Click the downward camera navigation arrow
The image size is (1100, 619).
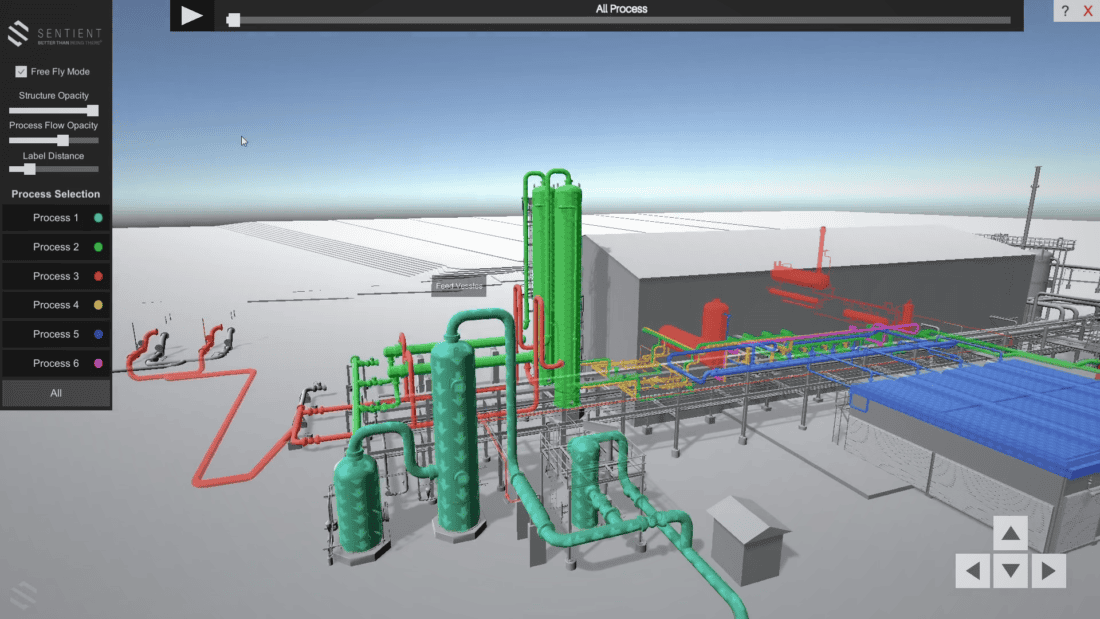click(1010, 571)
